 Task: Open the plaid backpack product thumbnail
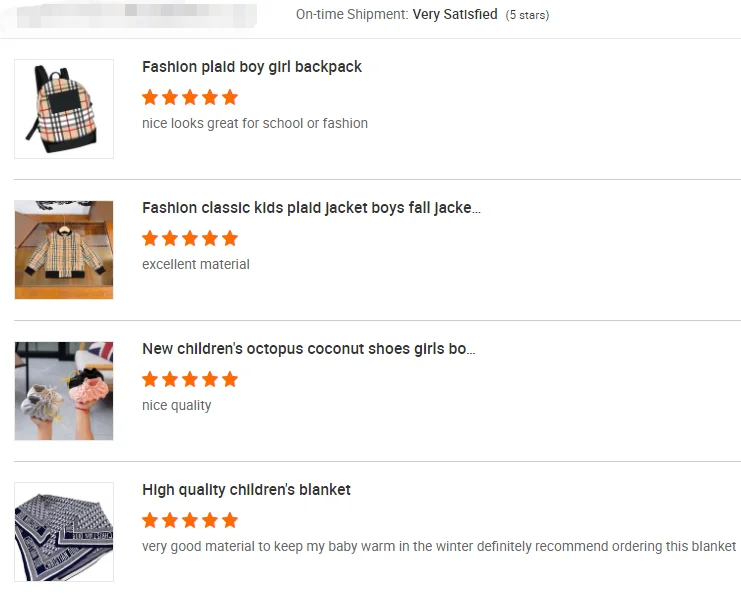pos(64,108)
